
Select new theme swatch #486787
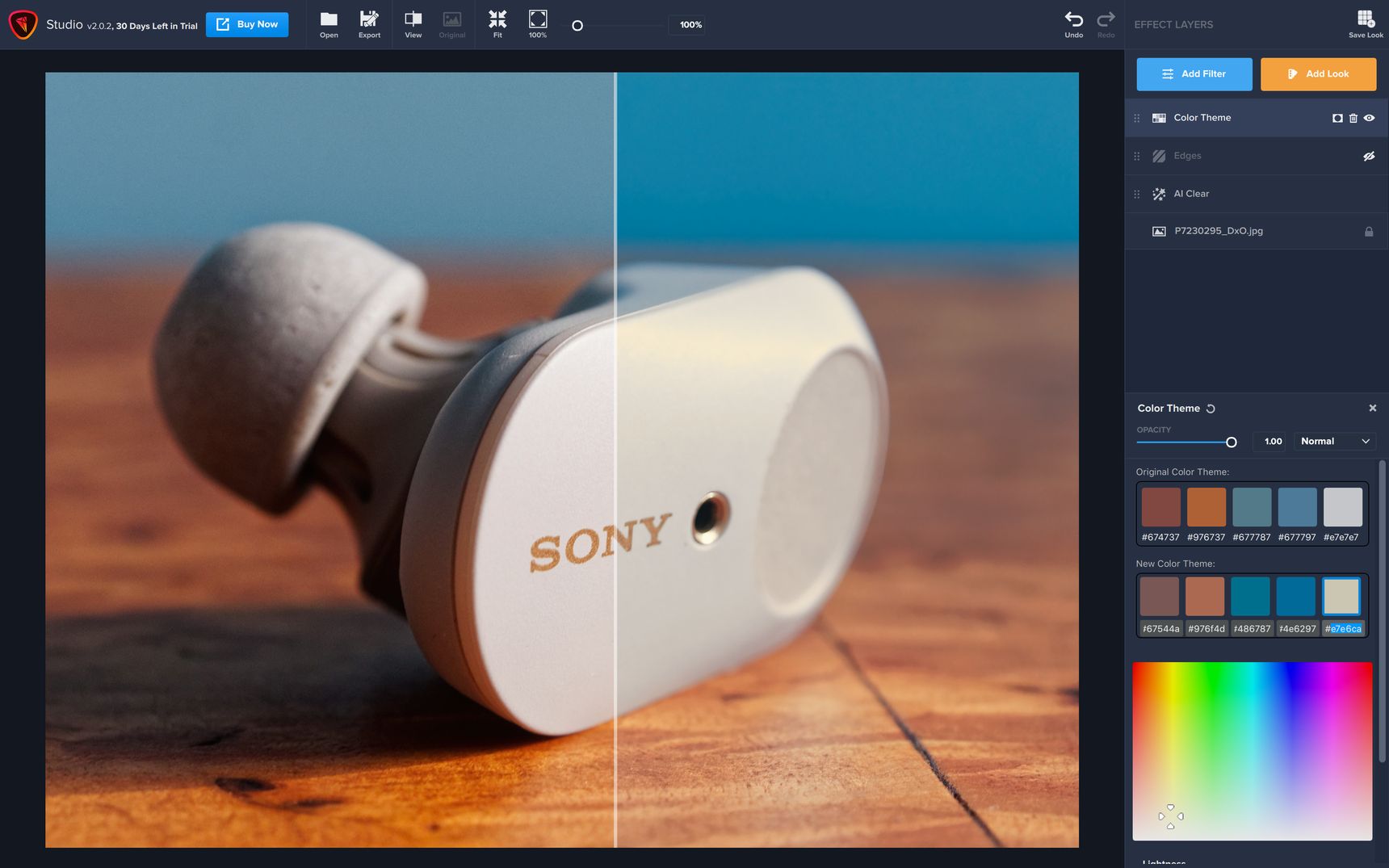[x=1251, y=597]
